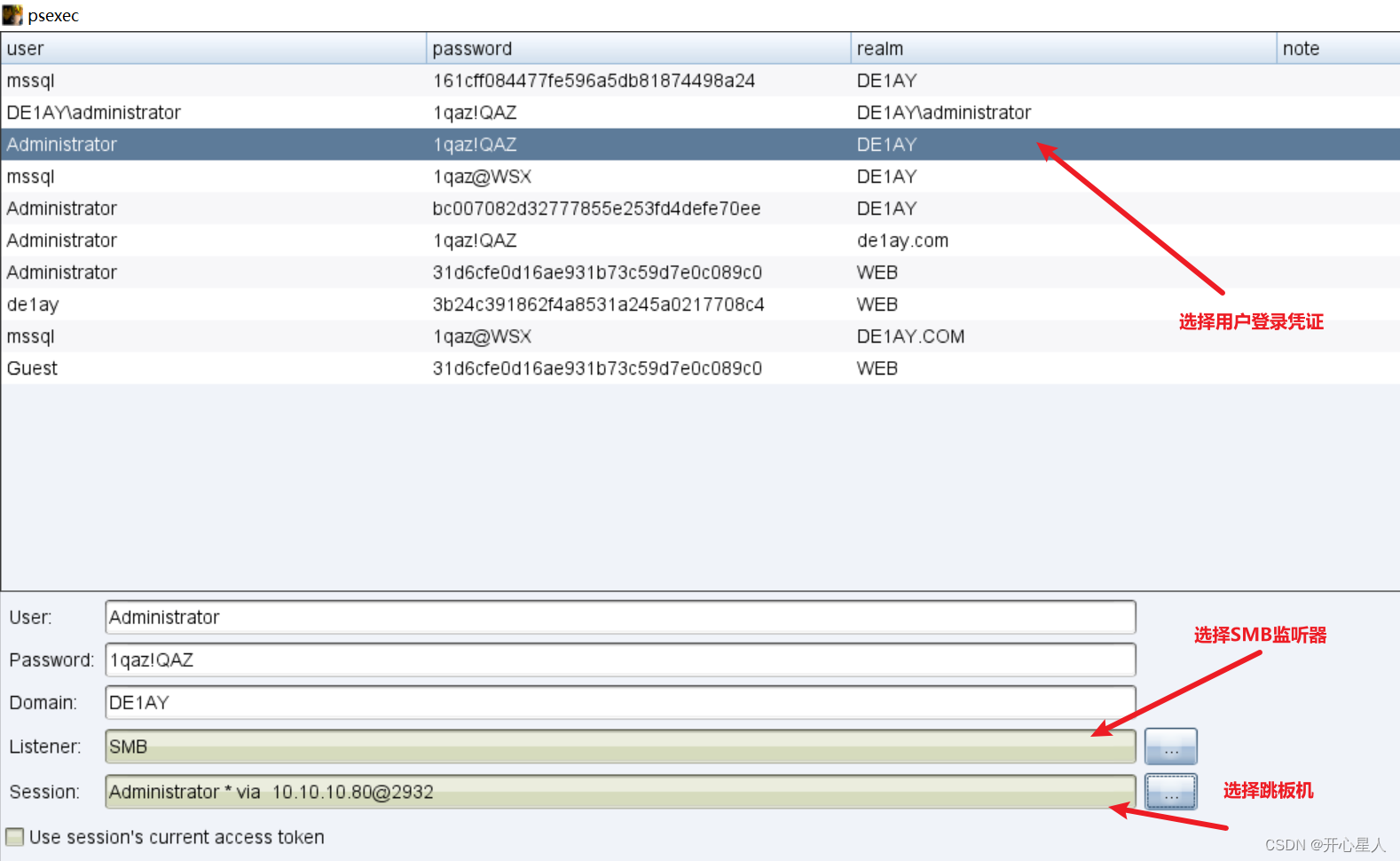Viewport: 1400px width, 861px height.
Task: Click into the Password input field
Action: 620,660
